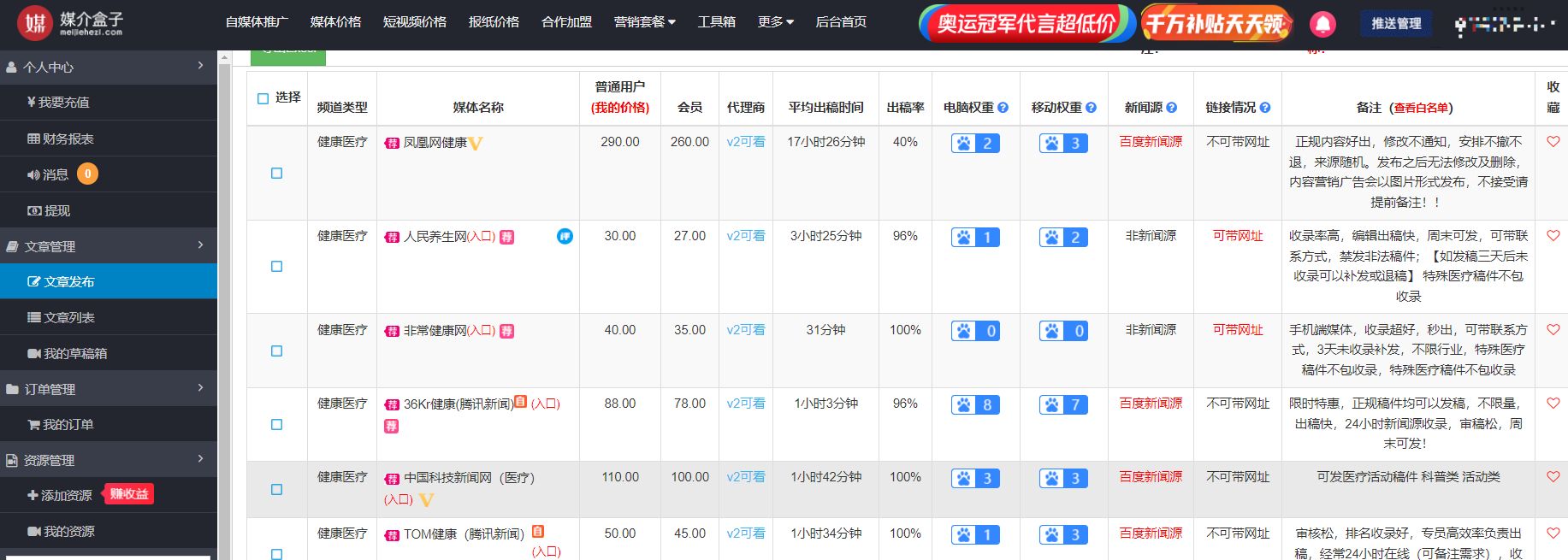
Task: Click the PC weight badge 3 of 中国科技新闻网
Action: [x=975, y=478]
